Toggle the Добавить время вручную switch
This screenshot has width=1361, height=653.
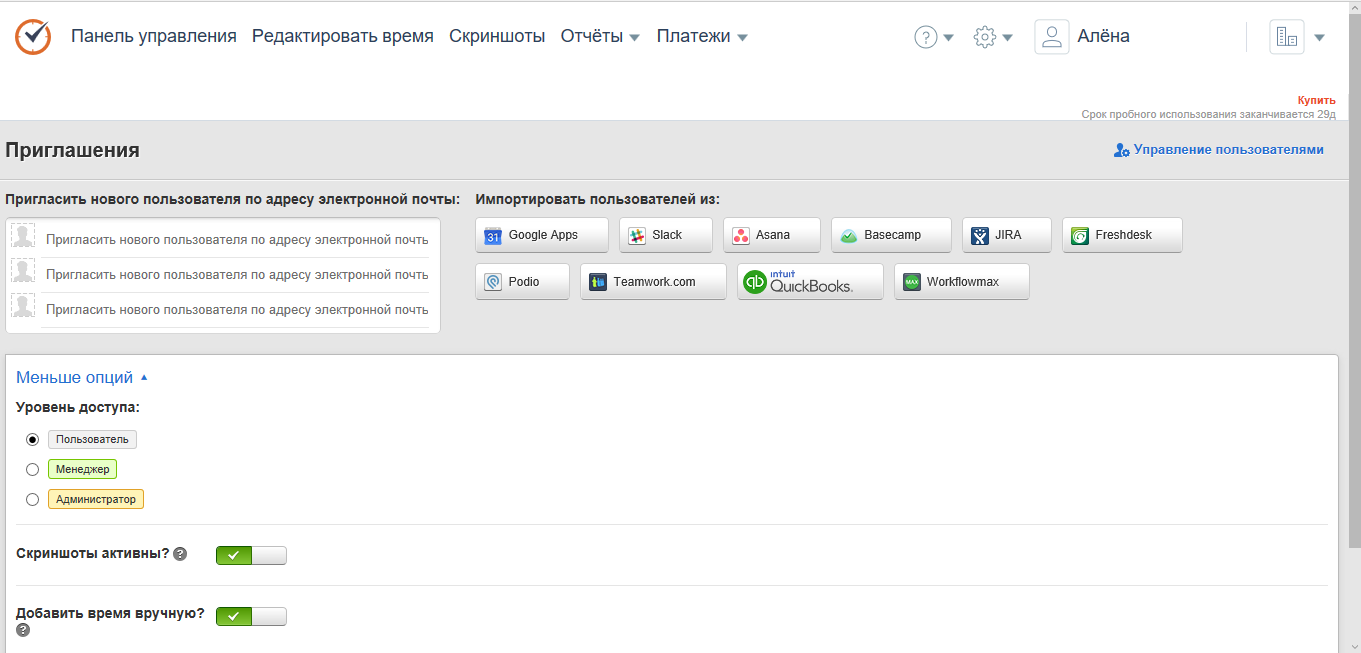click(x=251, y=616)
